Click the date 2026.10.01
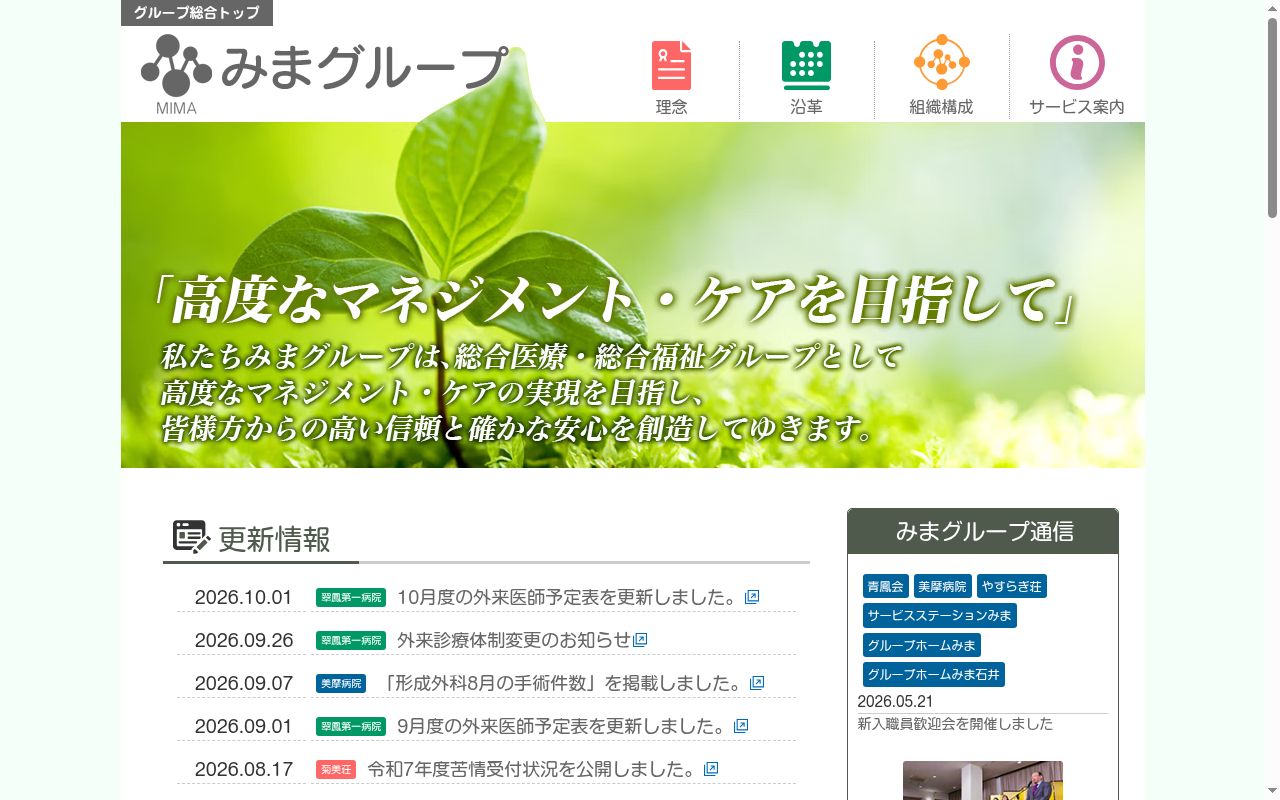This screenshot has height=800, width=1280. coord(244,597)
